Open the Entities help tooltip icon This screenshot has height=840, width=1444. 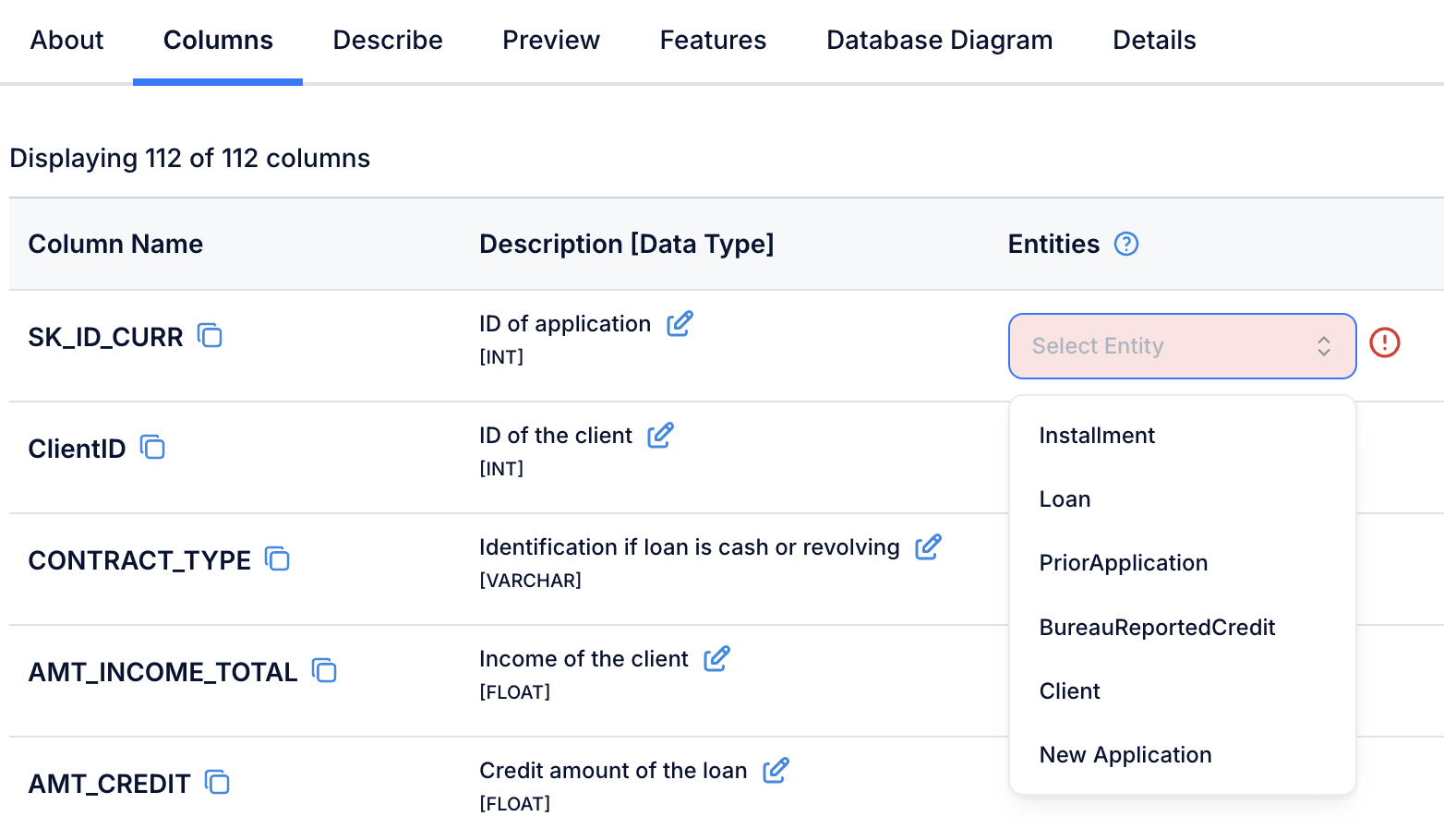(1126, 244)
